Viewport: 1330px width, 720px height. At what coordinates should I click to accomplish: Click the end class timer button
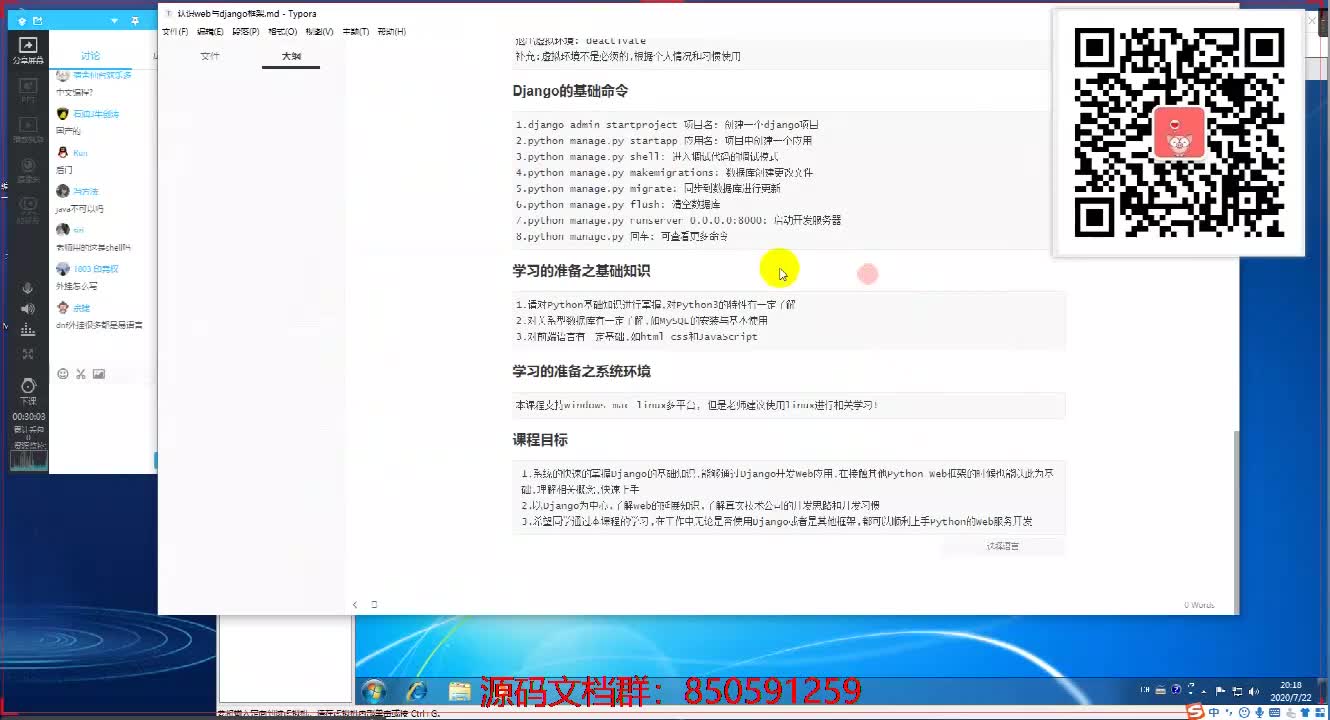click(x=28, y=390)
